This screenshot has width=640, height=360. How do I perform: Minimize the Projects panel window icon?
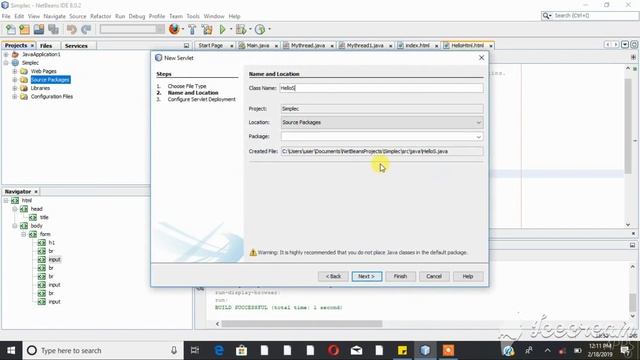tap(187, 46)
